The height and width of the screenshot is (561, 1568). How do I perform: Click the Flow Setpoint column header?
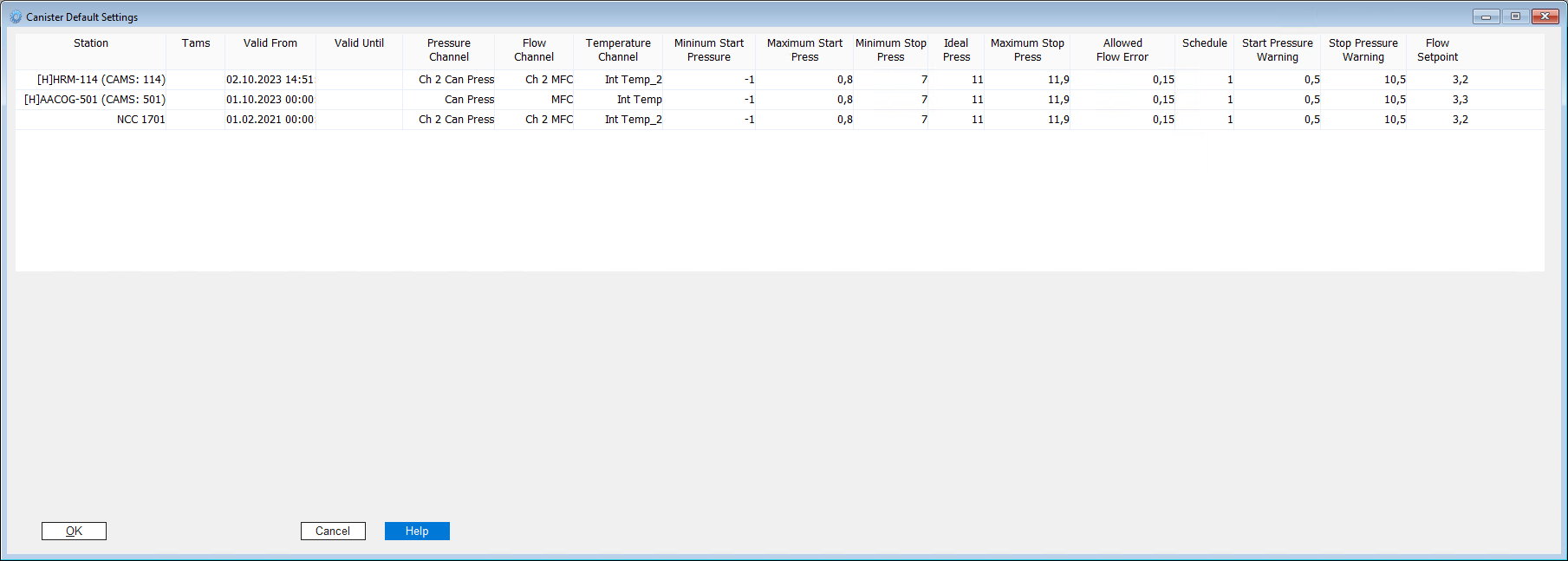(x=1437, y=50)
